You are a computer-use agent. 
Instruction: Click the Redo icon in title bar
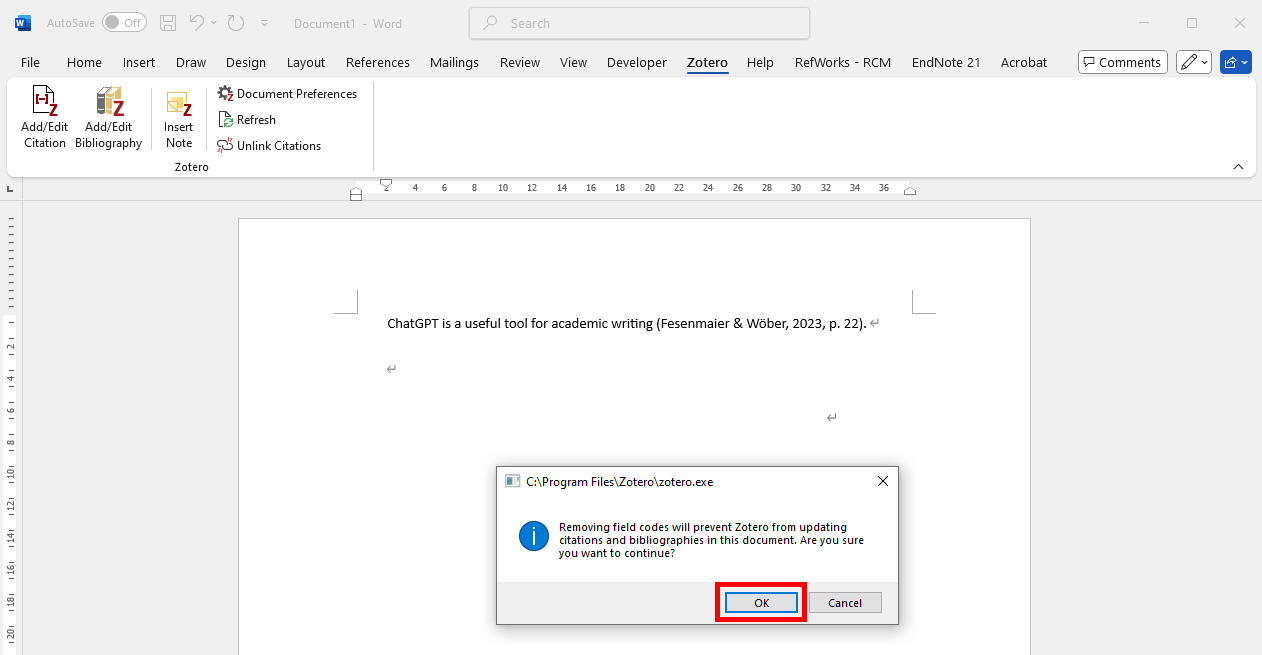pyautogui.click(x=236, y=23)
